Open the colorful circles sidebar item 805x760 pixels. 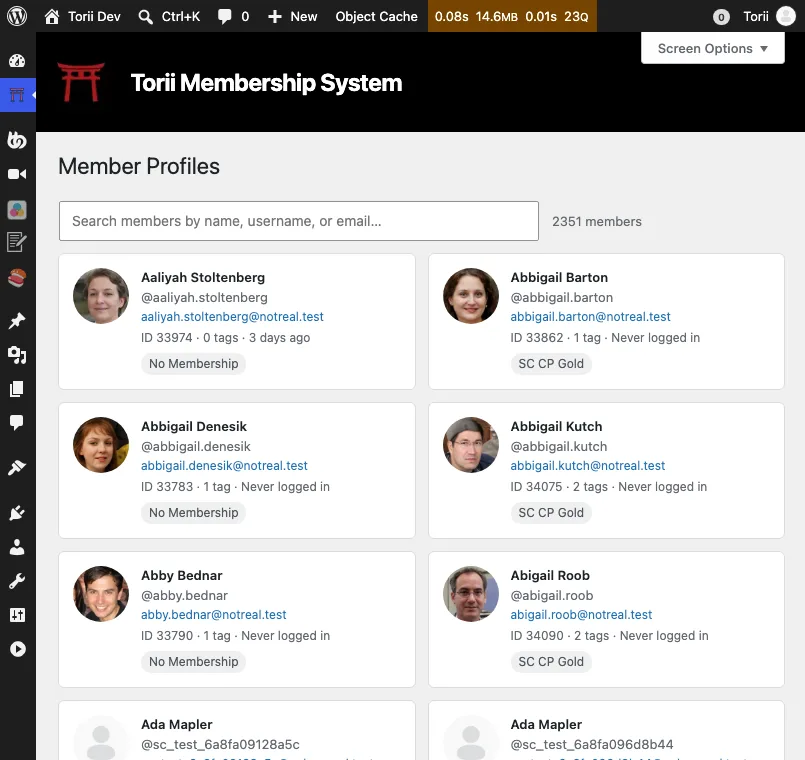click(17, 210)
